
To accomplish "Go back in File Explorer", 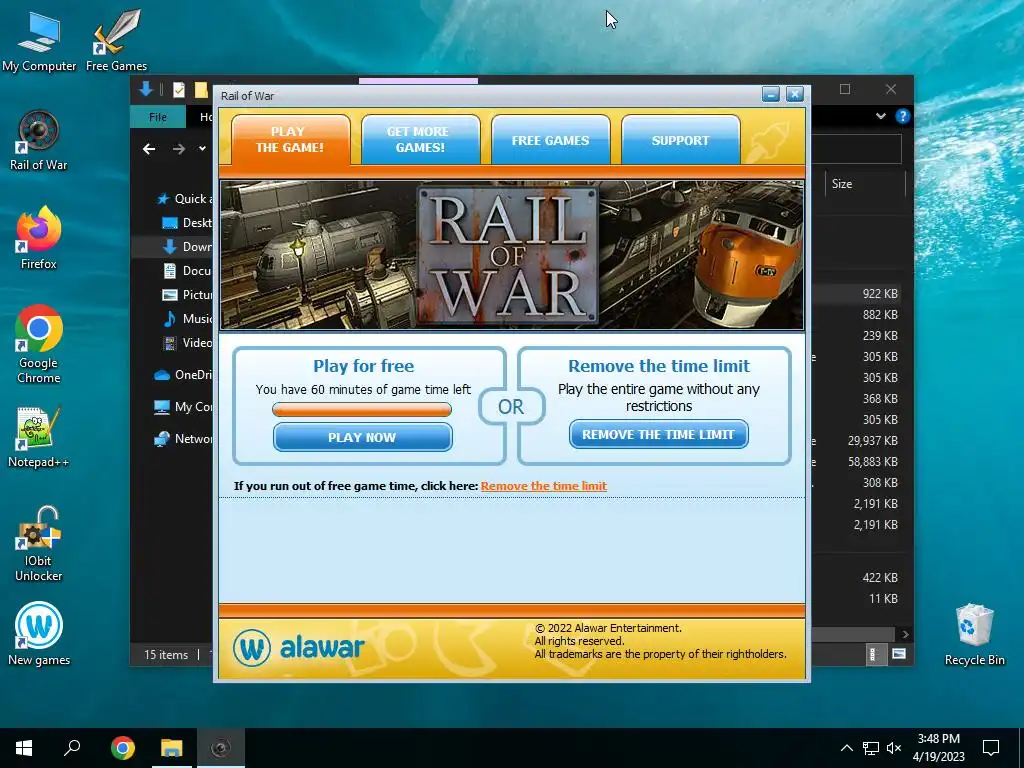I will click(x=149, y=149).
